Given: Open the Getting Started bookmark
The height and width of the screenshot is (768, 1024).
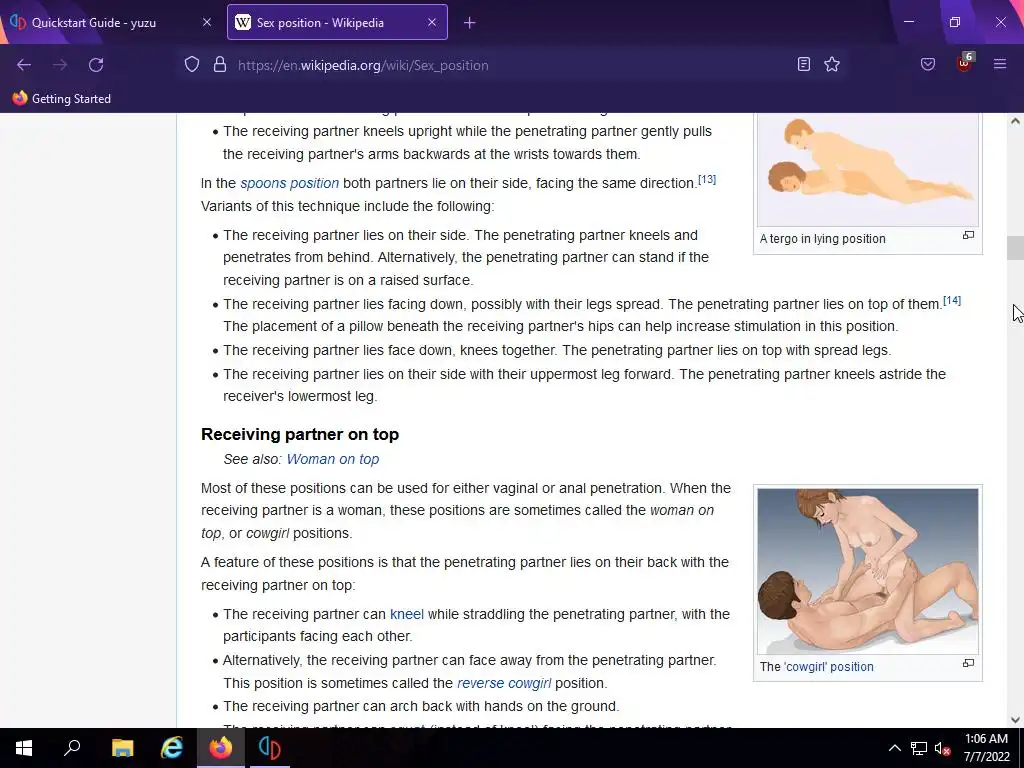Looking at the screenshot, I should [62, 99].
